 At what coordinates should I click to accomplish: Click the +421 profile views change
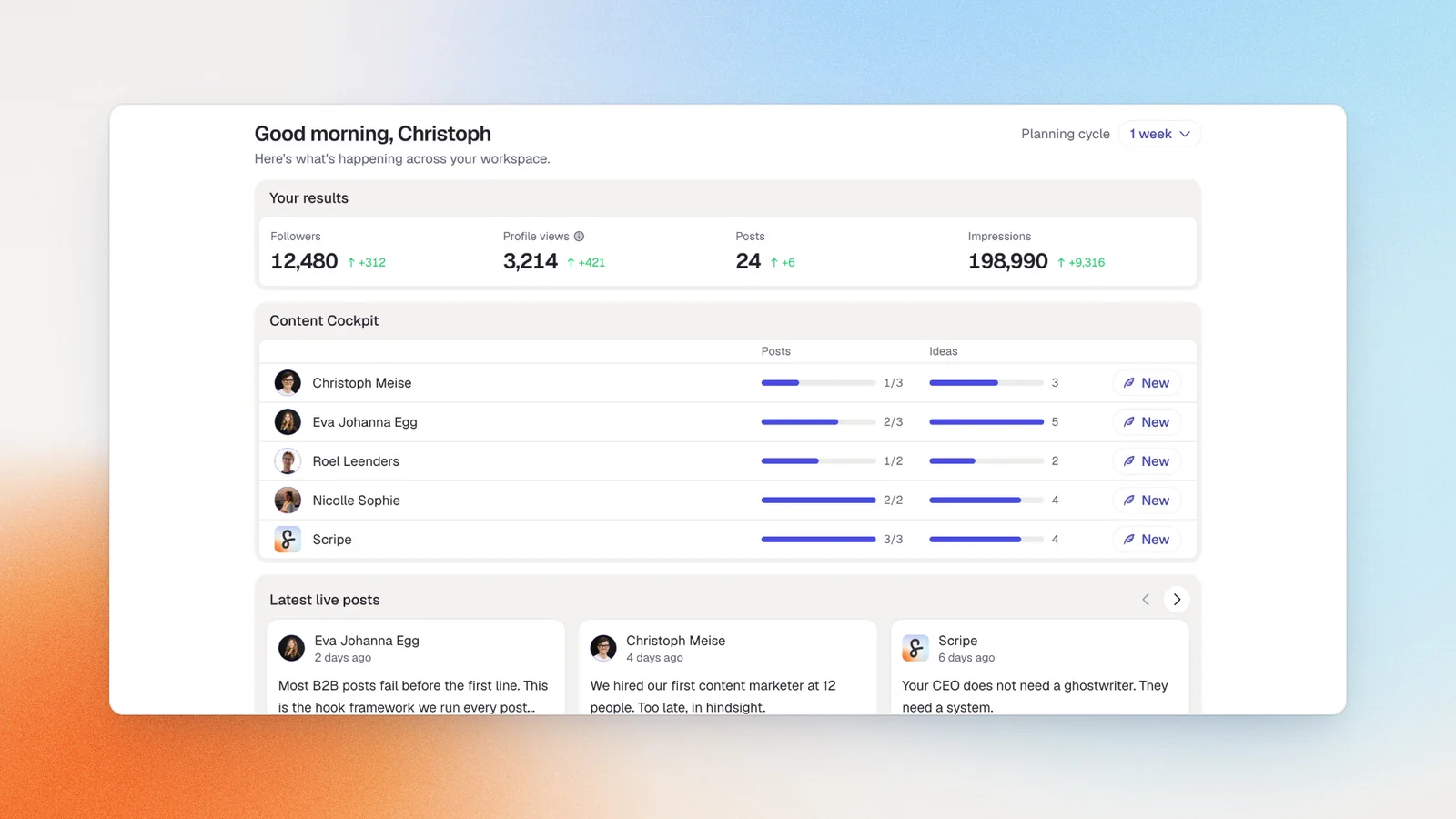[586, 262]
